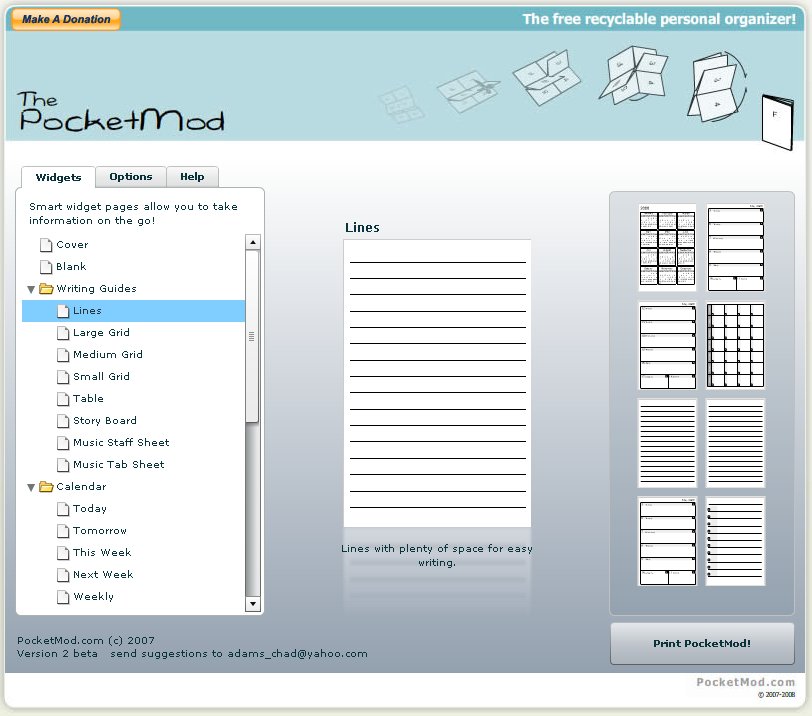
Task: Select the third-row left lined page thumbnail
Action: (x=667, y=443)
